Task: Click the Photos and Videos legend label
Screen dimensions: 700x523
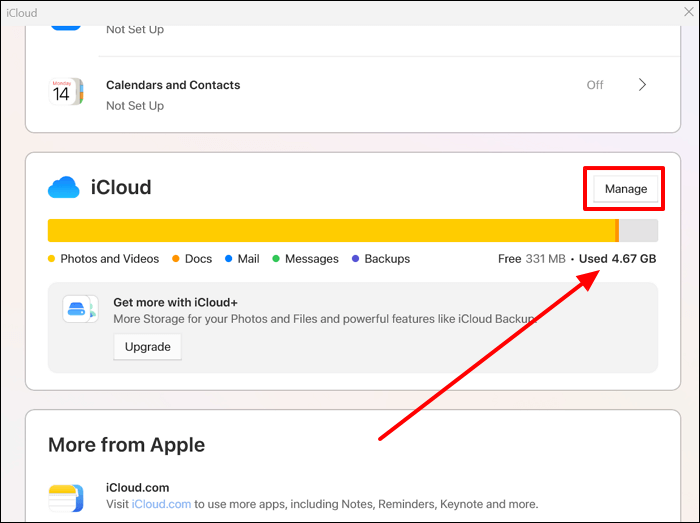Action: tap(109, 259)
